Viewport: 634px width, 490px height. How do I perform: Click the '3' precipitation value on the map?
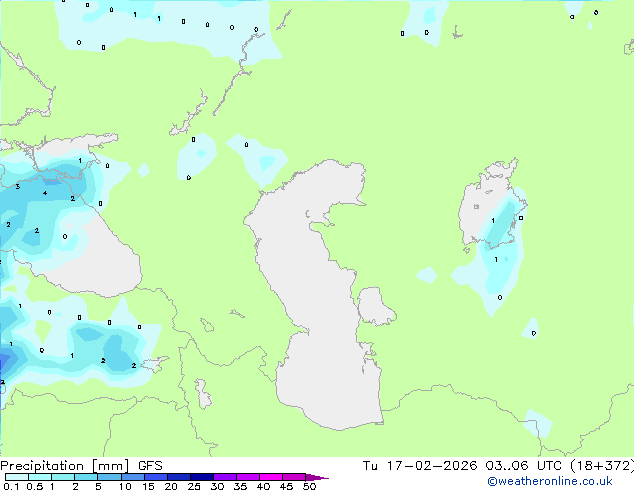(17, 186)
